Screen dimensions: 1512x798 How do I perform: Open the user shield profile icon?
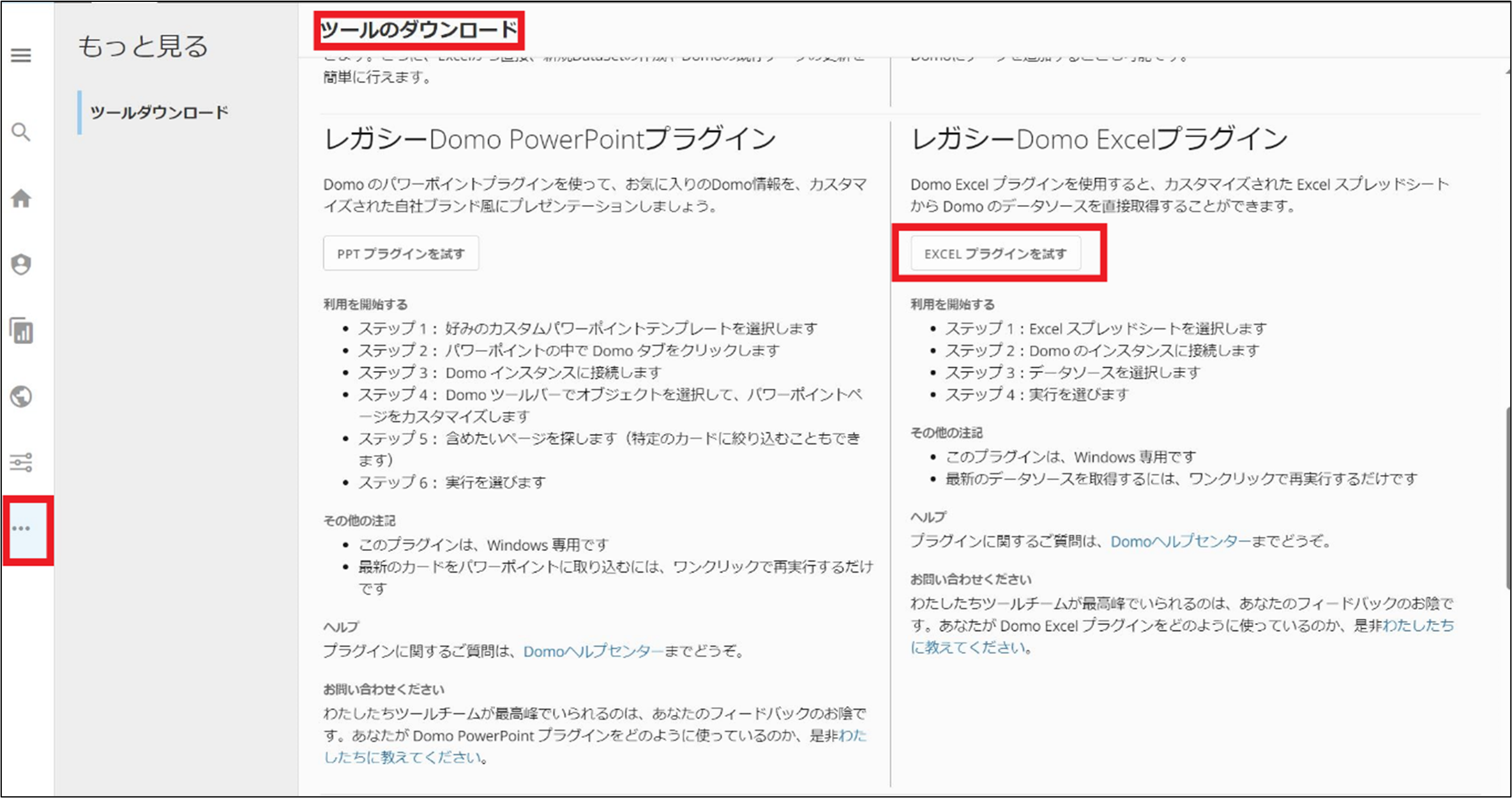pyautogui.click(x=21, y=264)
